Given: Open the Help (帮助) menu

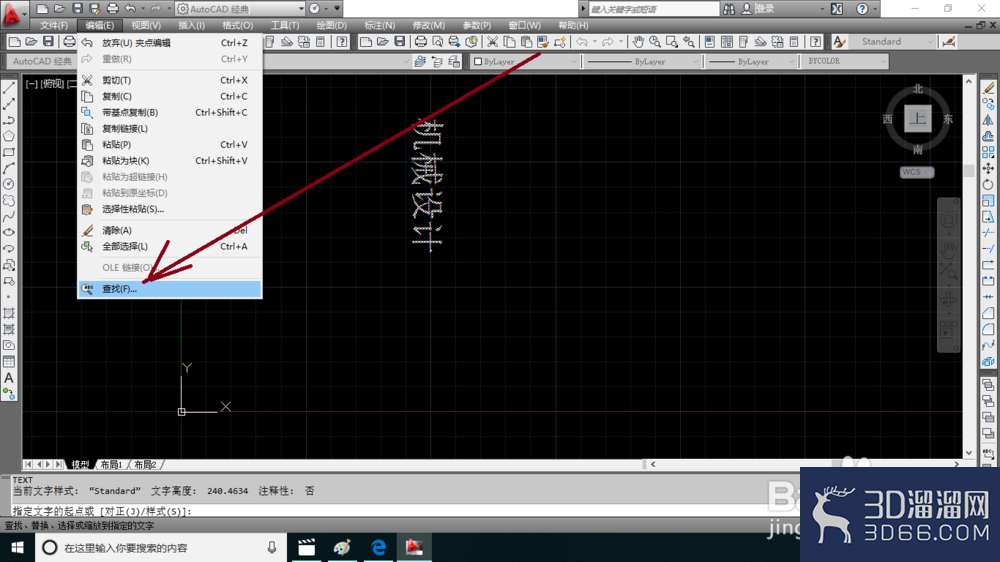Looking at the screenshot, I should (x=573, y=26).
